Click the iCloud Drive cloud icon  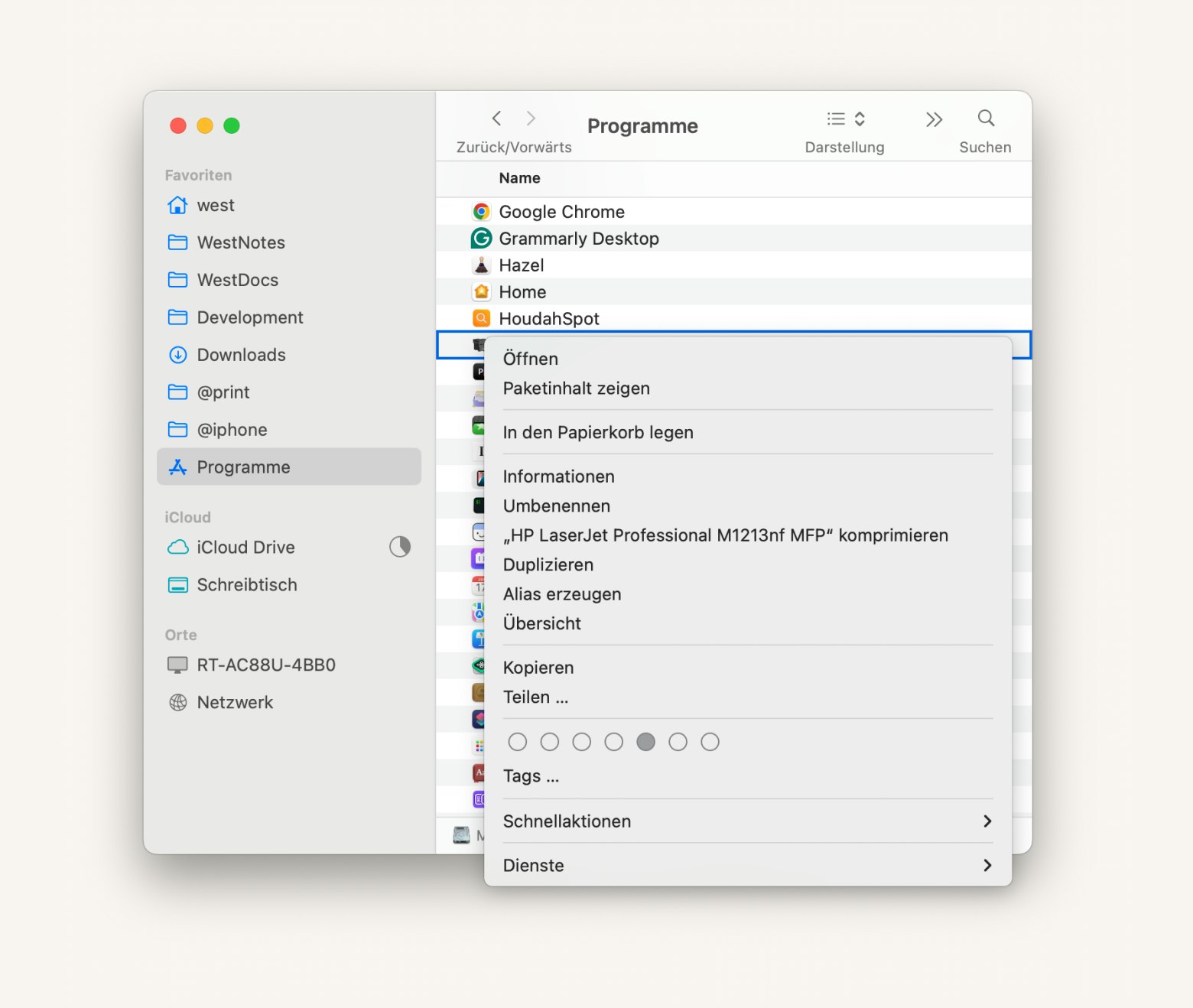pos(177,547)
